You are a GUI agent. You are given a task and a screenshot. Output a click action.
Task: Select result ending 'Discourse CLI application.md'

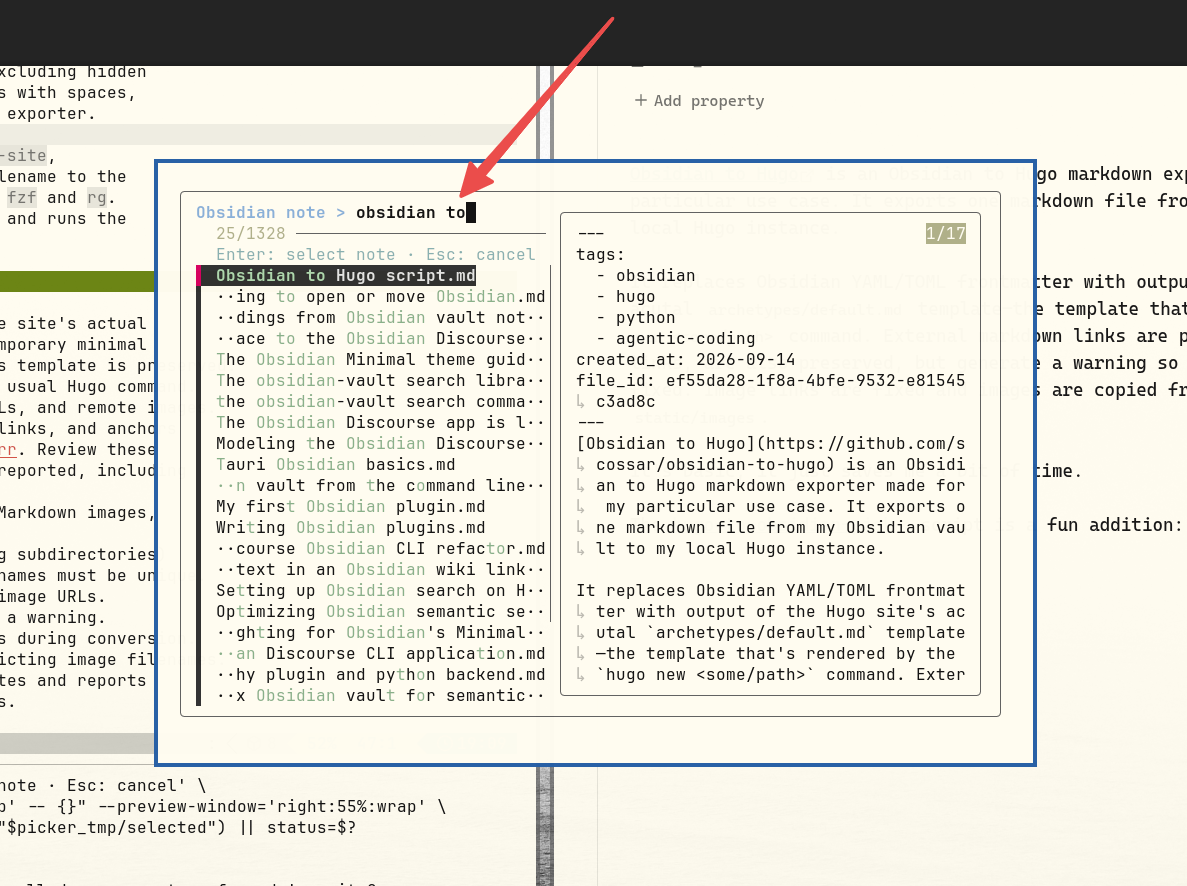pyautogui.click(x=380, y=654)
